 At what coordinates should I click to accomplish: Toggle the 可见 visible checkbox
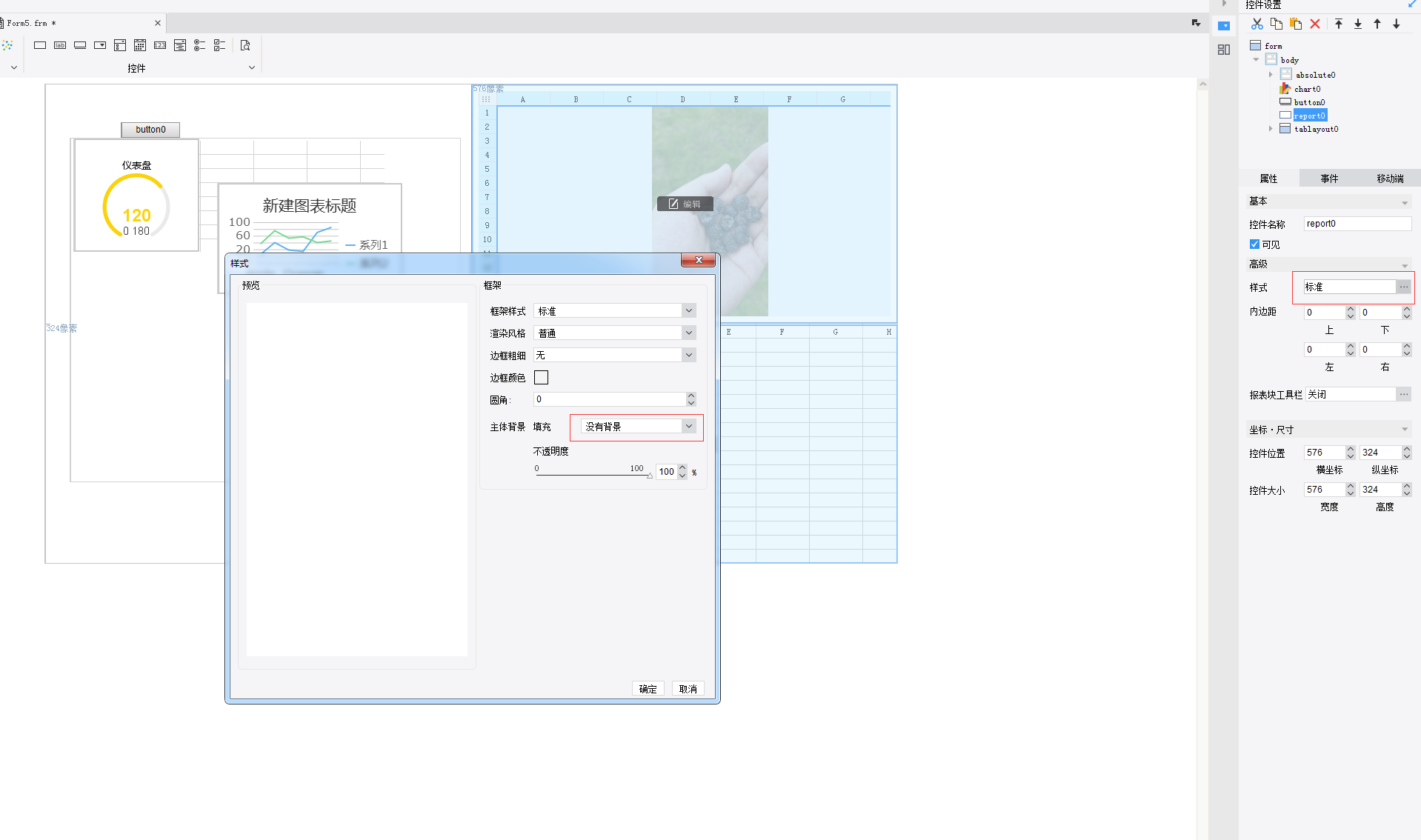coord(1254,244)
